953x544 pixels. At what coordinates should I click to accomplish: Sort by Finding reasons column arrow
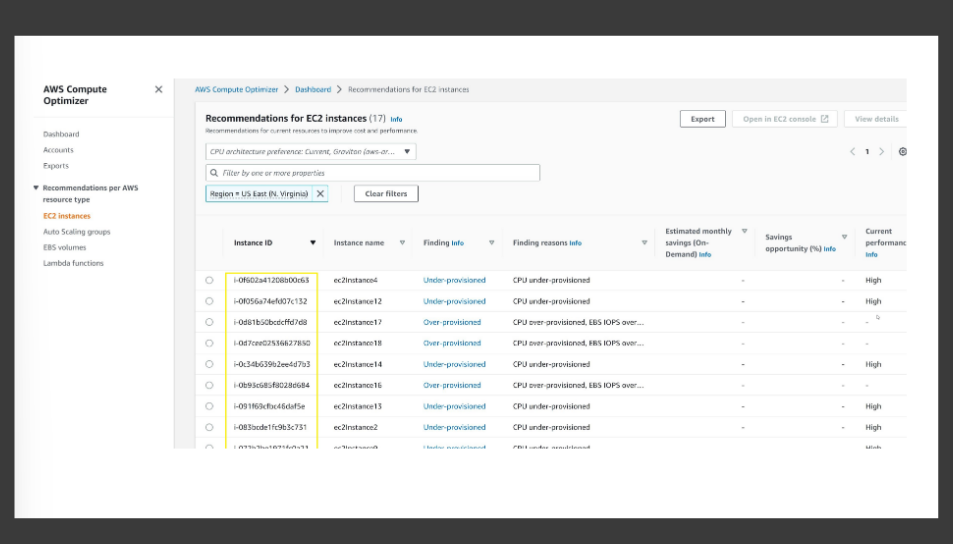644,243
